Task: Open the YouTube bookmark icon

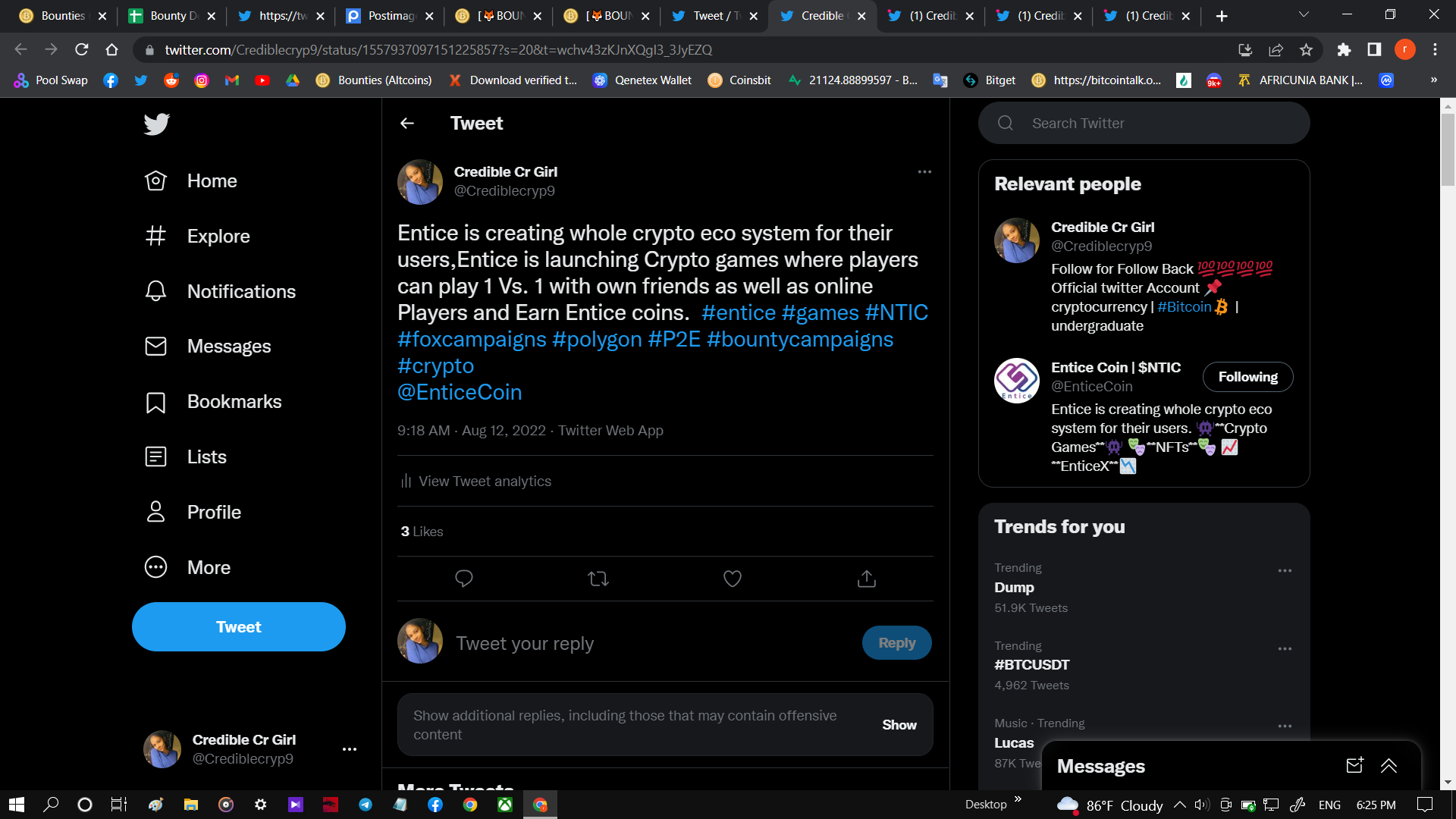Action: tap(262, 80)
